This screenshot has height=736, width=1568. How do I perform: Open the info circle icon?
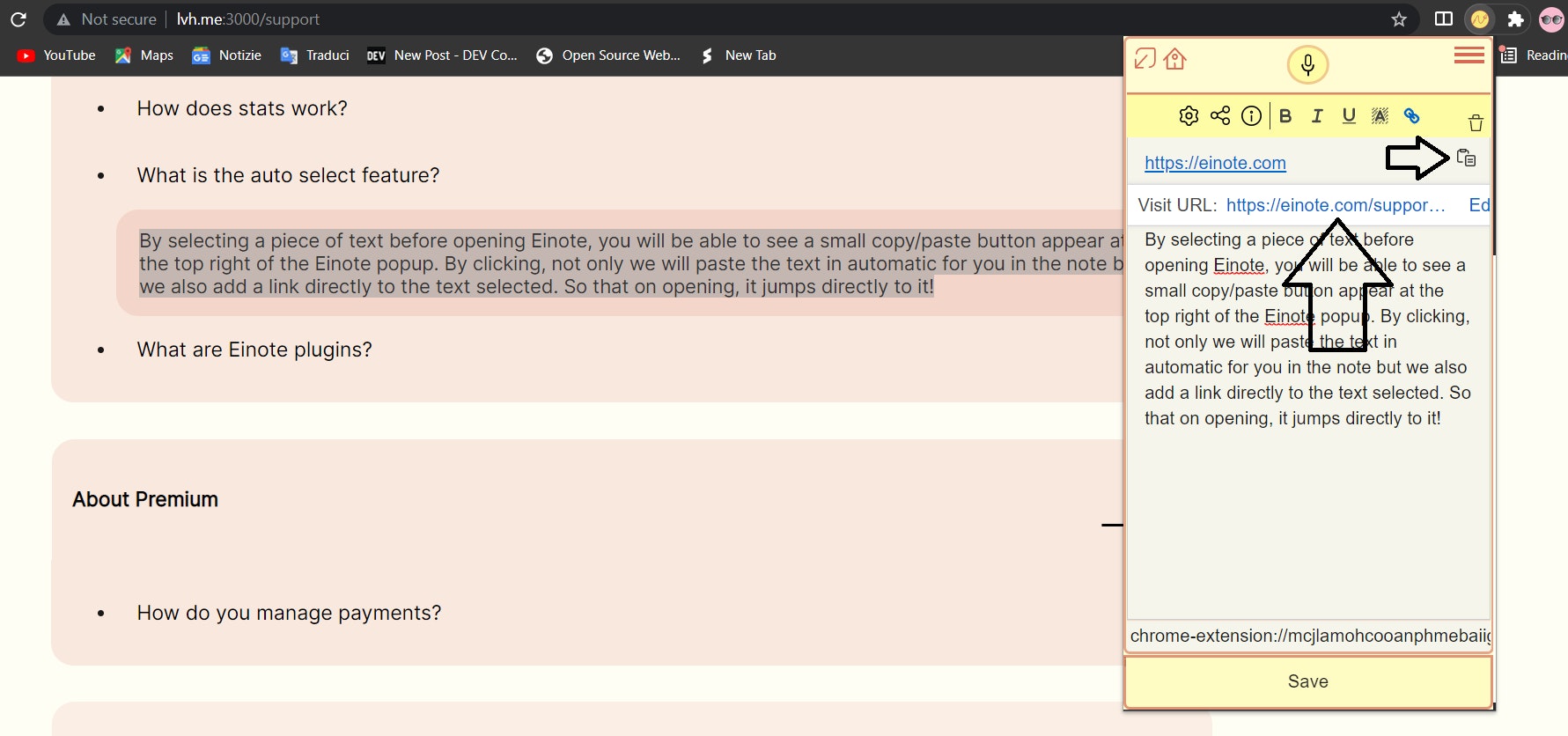tap(1251, 116)
